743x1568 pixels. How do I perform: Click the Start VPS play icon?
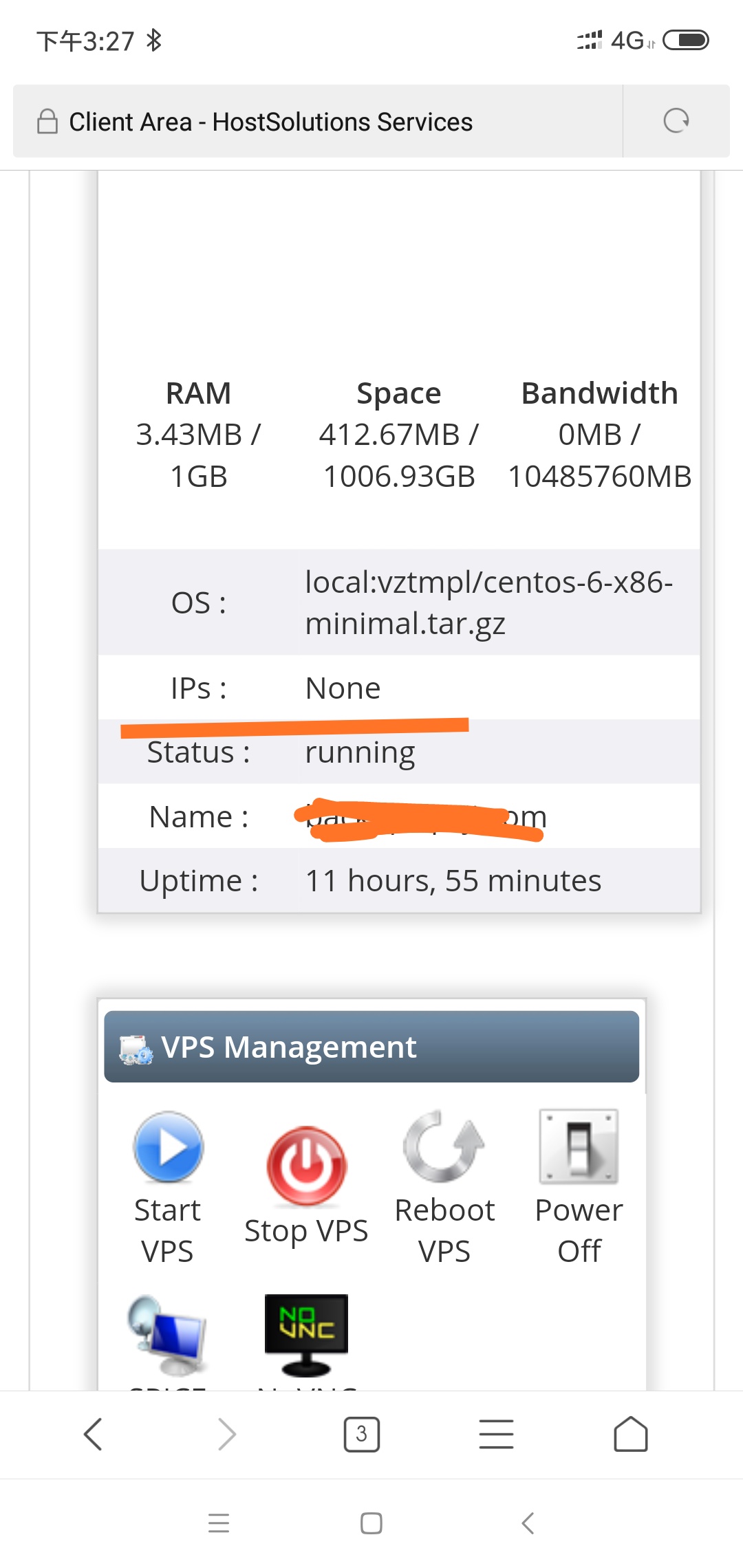click(168, 1147)
